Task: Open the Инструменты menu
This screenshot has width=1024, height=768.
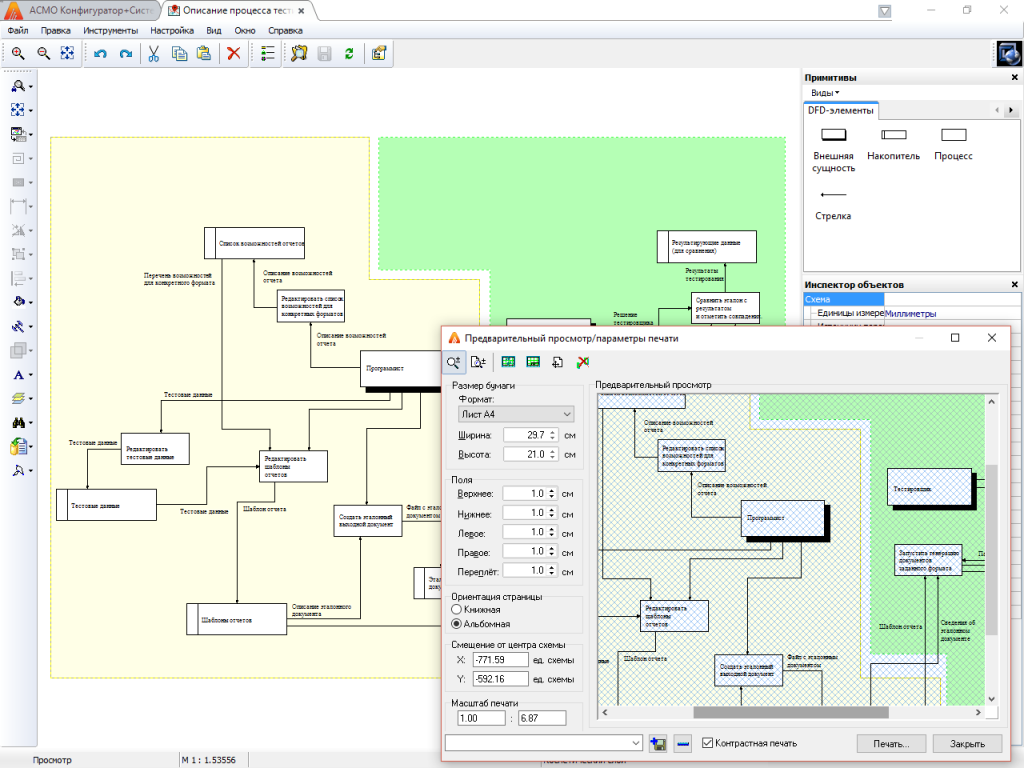Action: tap(110, 30)
